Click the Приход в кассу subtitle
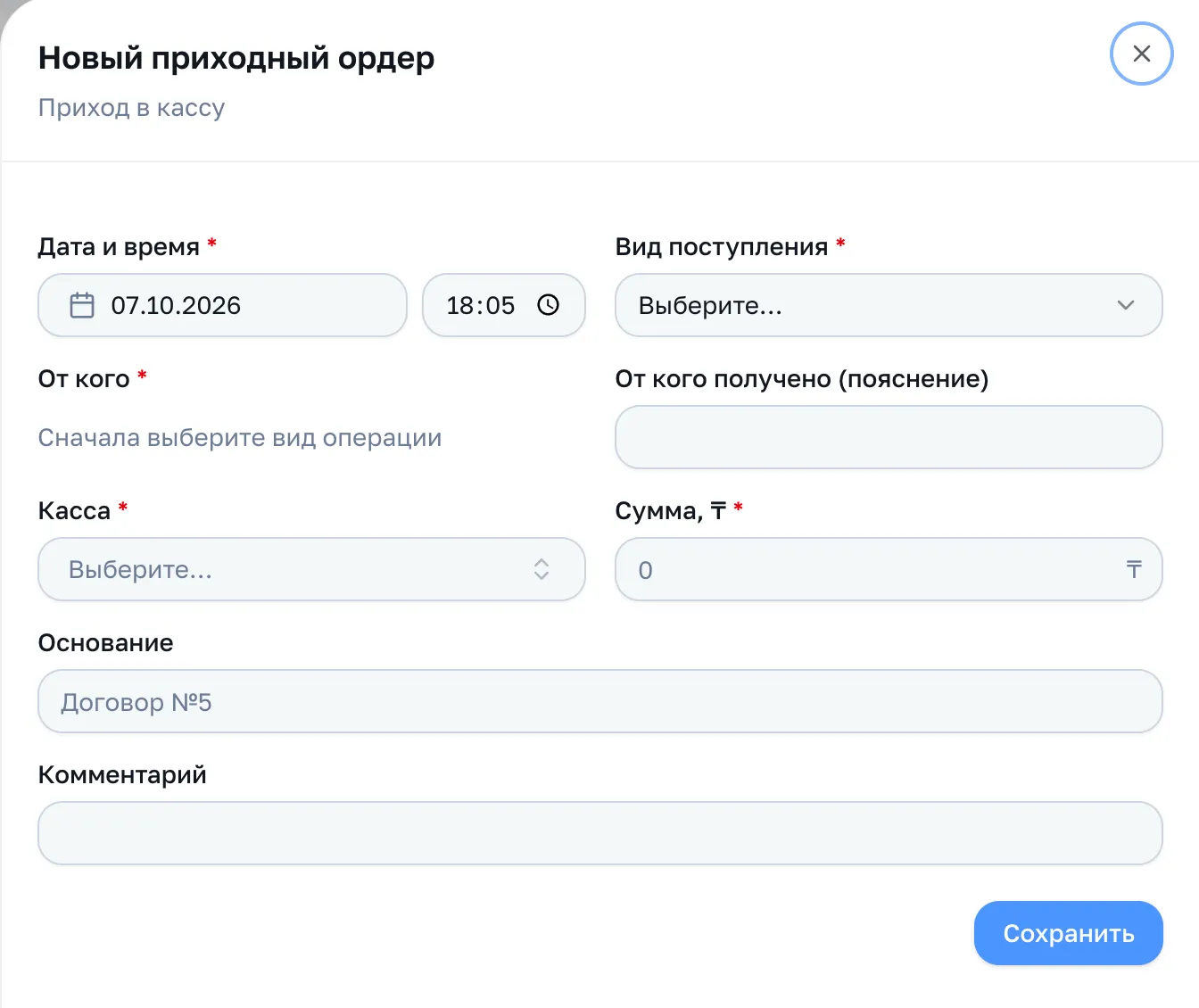Viewport: 1199px width, 1008px height. tap(131, 108)
